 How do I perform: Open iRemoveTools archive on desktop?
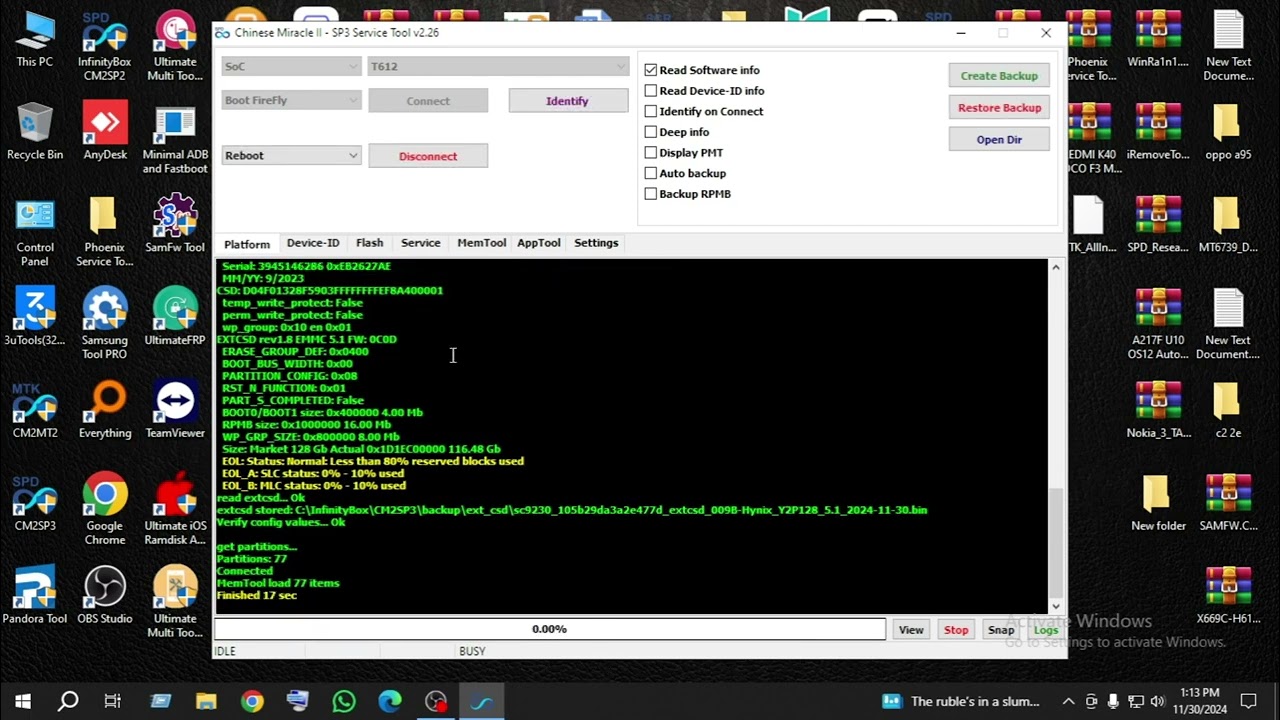click(x=1158, y=132)
